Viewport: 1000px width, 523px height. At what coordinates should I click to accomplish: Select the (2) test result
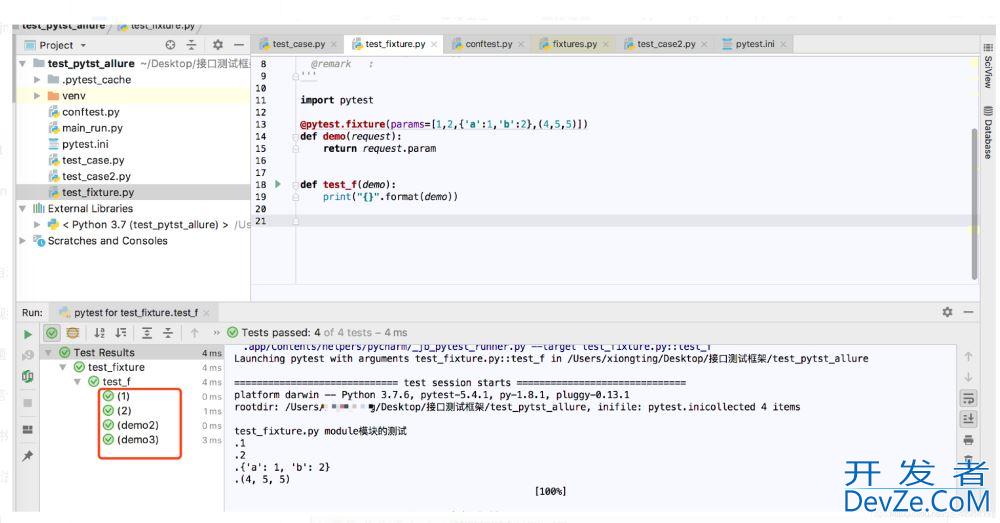tap(123, 410)
